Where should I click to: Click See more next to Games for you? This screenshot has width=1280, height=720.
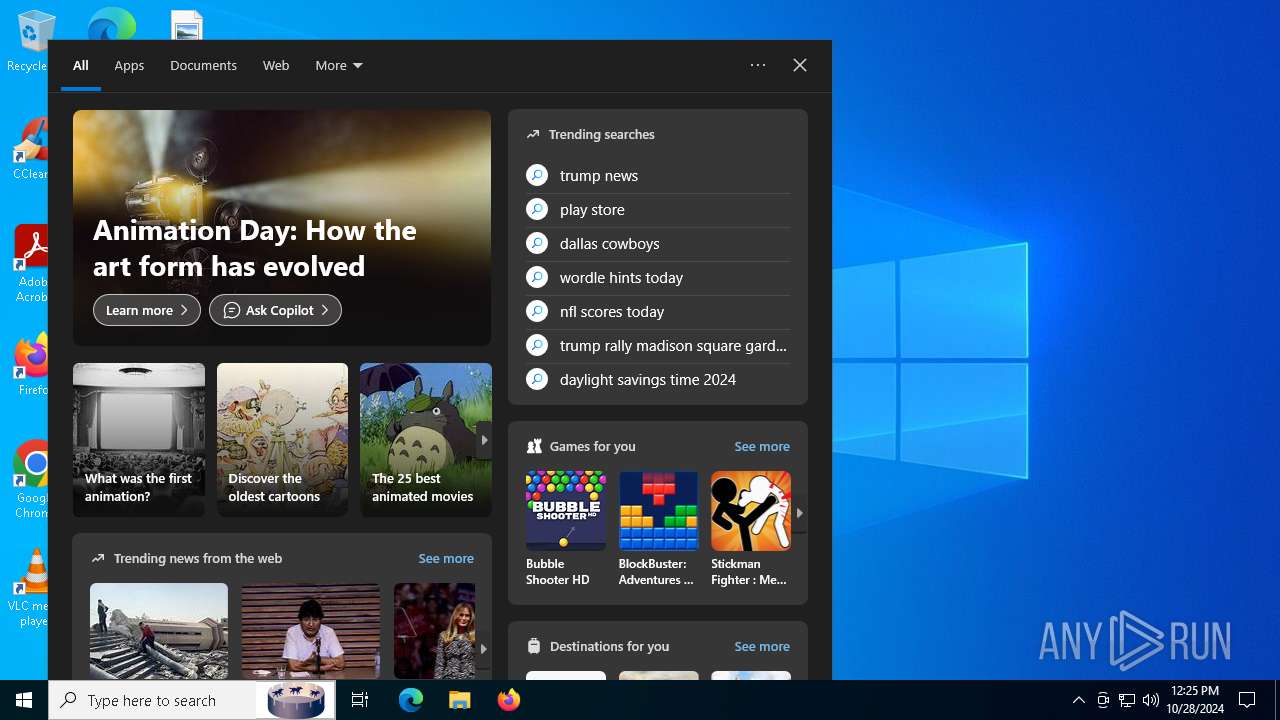pyautogui.click(x=762, y=446)
